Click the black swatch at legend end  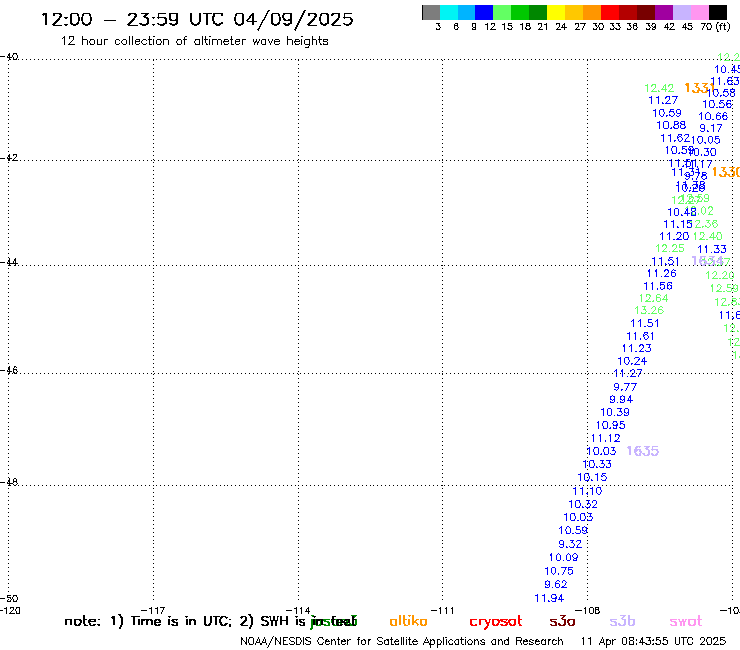(717, 12)
